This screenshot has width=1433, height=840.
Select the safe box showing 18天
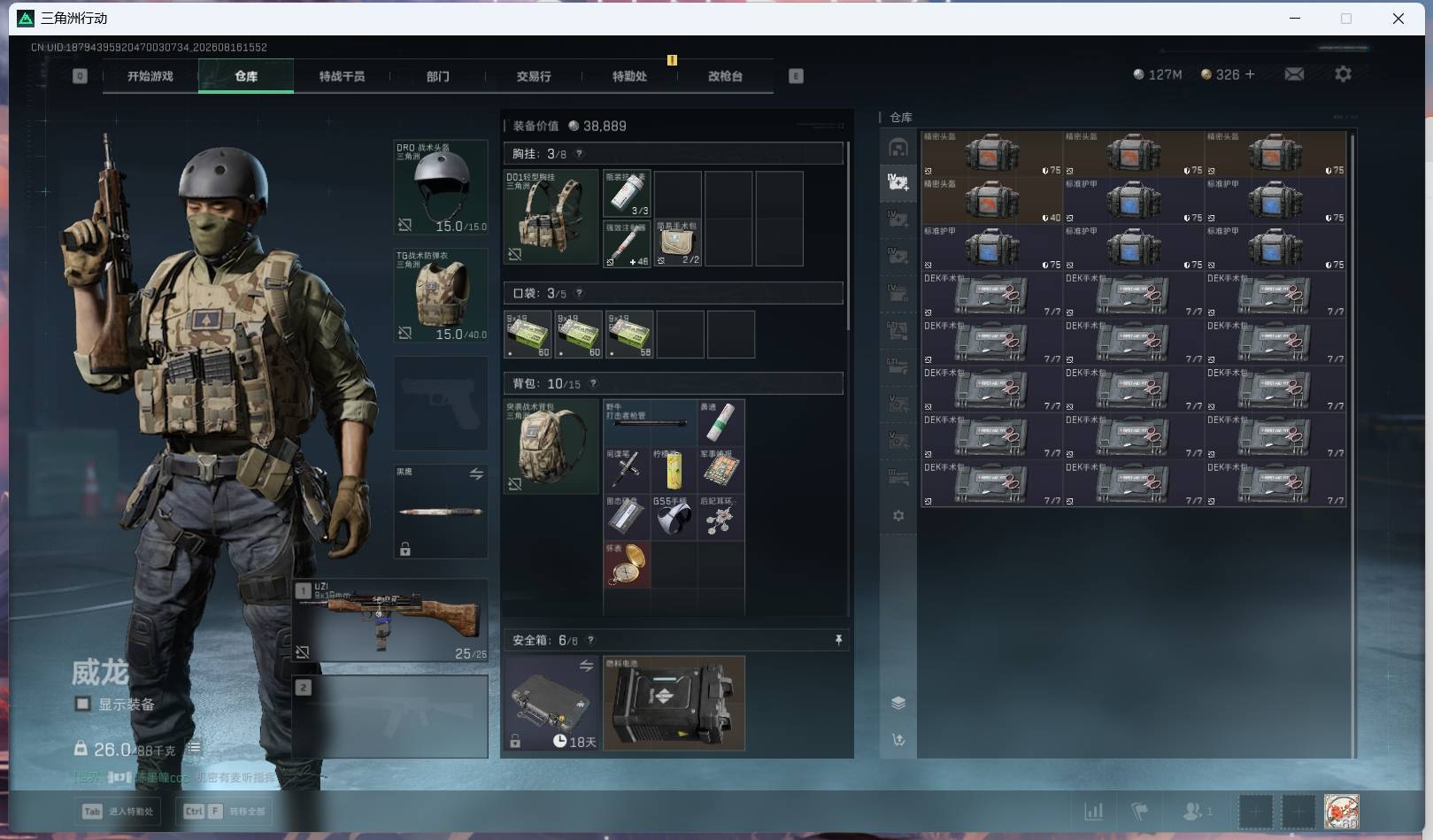pos(551,704)
